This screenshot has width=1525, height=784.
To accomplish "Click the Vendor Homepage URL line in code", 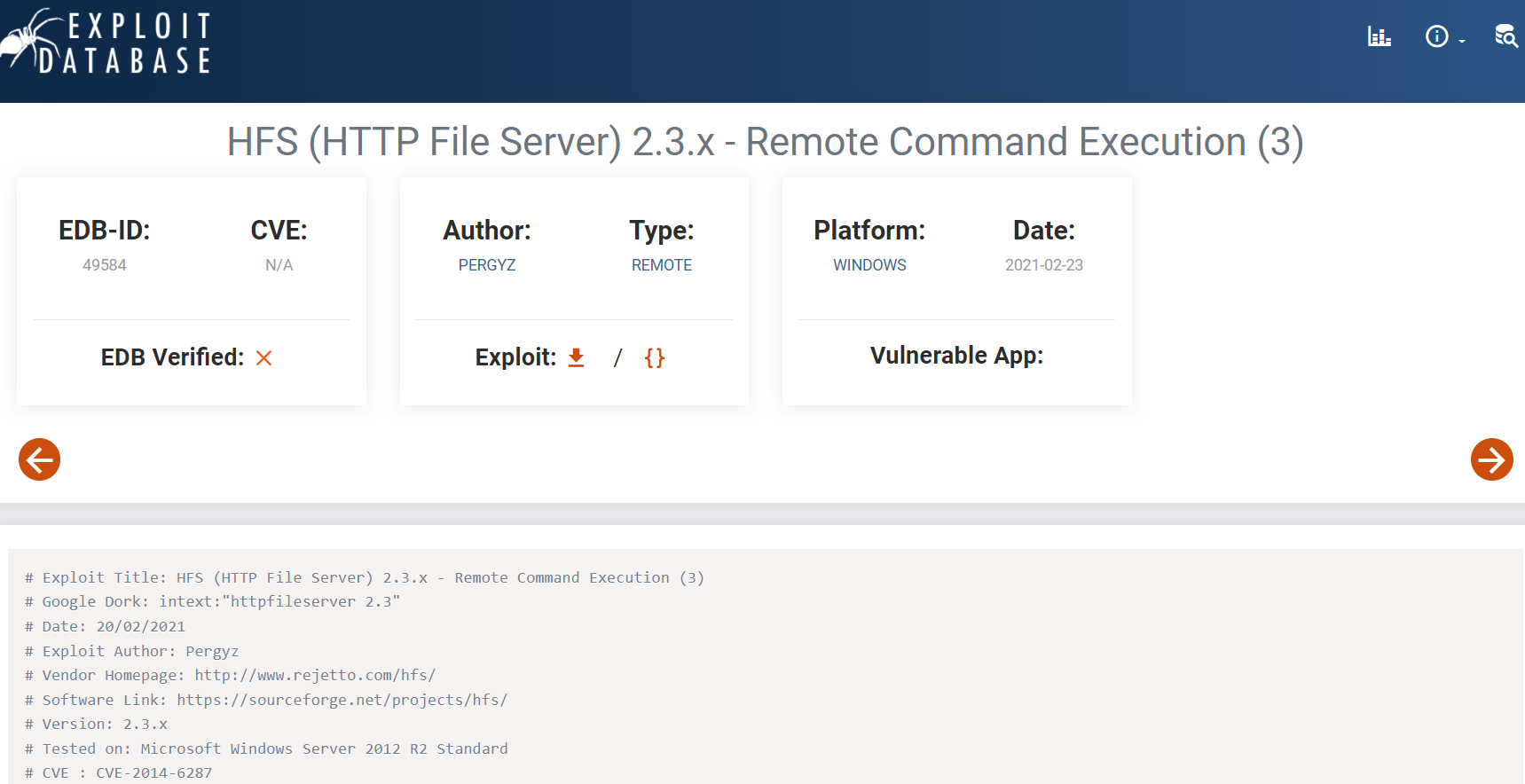I will (x=231, y=675).
